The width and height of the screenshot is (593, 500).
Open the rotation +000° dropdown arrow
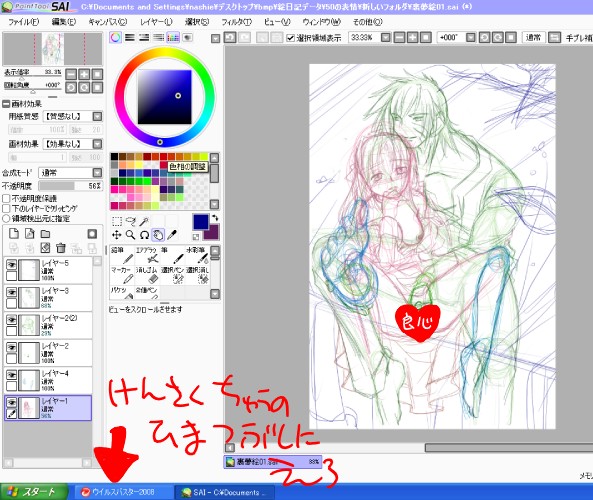[x=470, y=37]
